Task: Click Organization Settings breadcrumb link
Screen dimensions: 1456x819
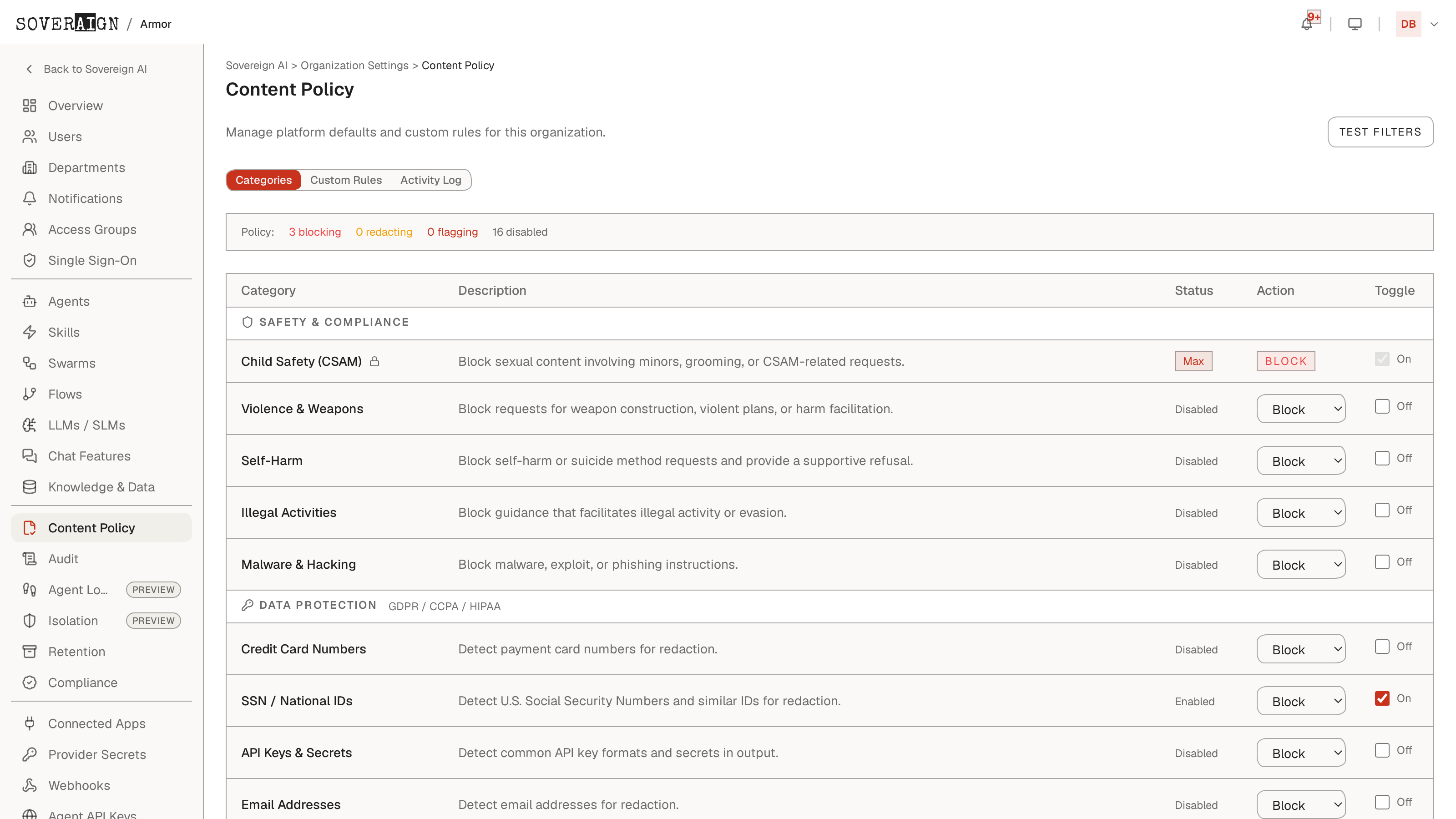Action: point(354,66)
